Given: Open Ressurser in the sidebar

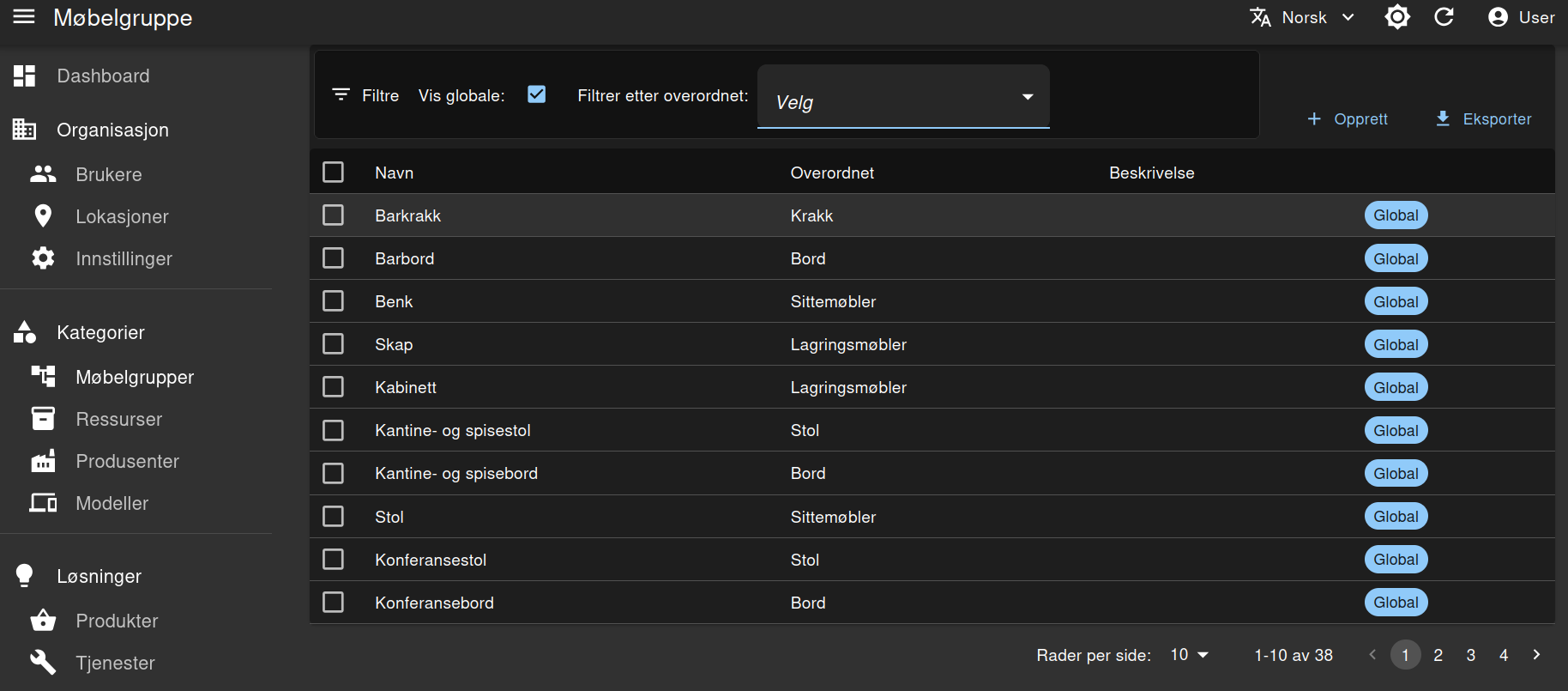Looking at the screenshot, I should (x=118, y=419).
